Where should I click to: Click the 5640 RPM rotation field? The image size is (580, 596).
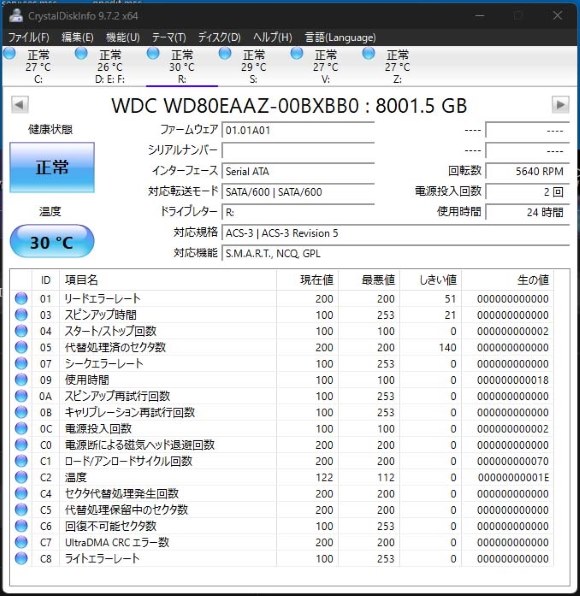(x=528, y=171)
